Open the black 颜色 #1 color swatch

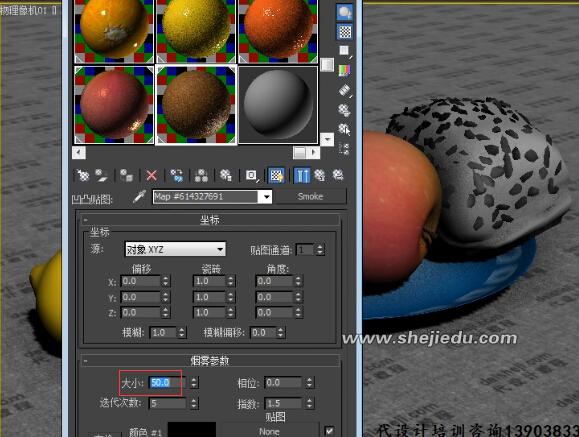point(192,430)
